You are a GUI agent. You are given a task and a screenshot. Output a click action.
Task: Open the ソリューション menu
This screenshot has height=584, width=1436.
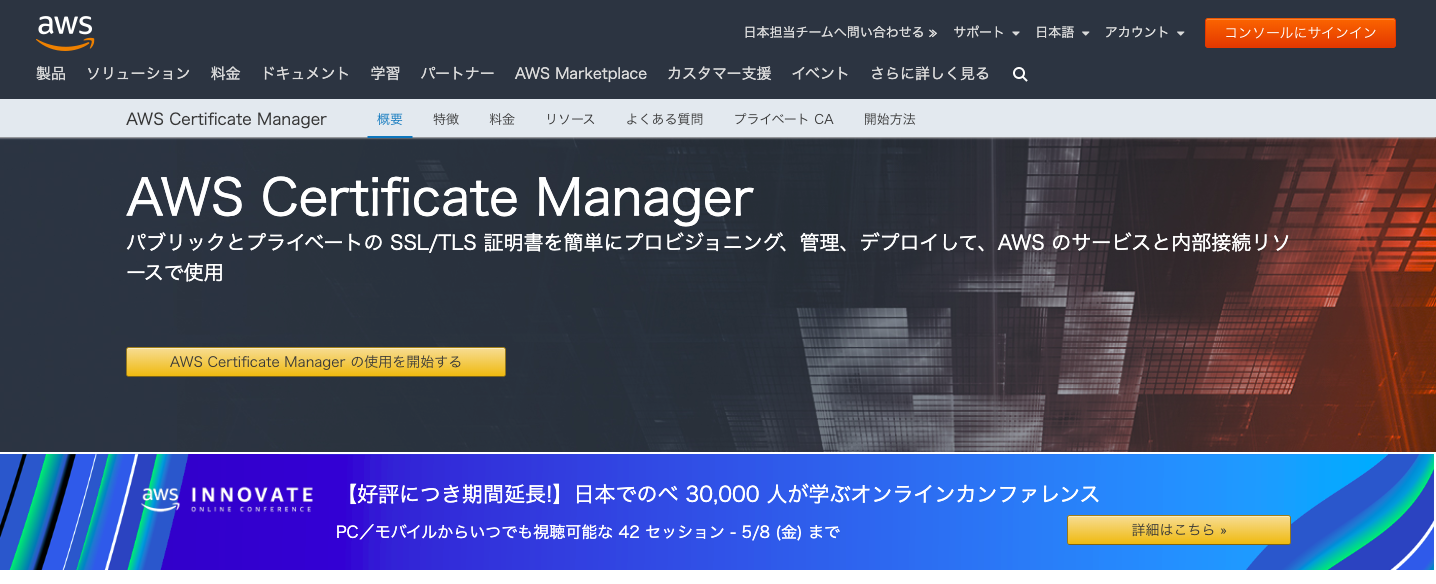pos(138,73)
